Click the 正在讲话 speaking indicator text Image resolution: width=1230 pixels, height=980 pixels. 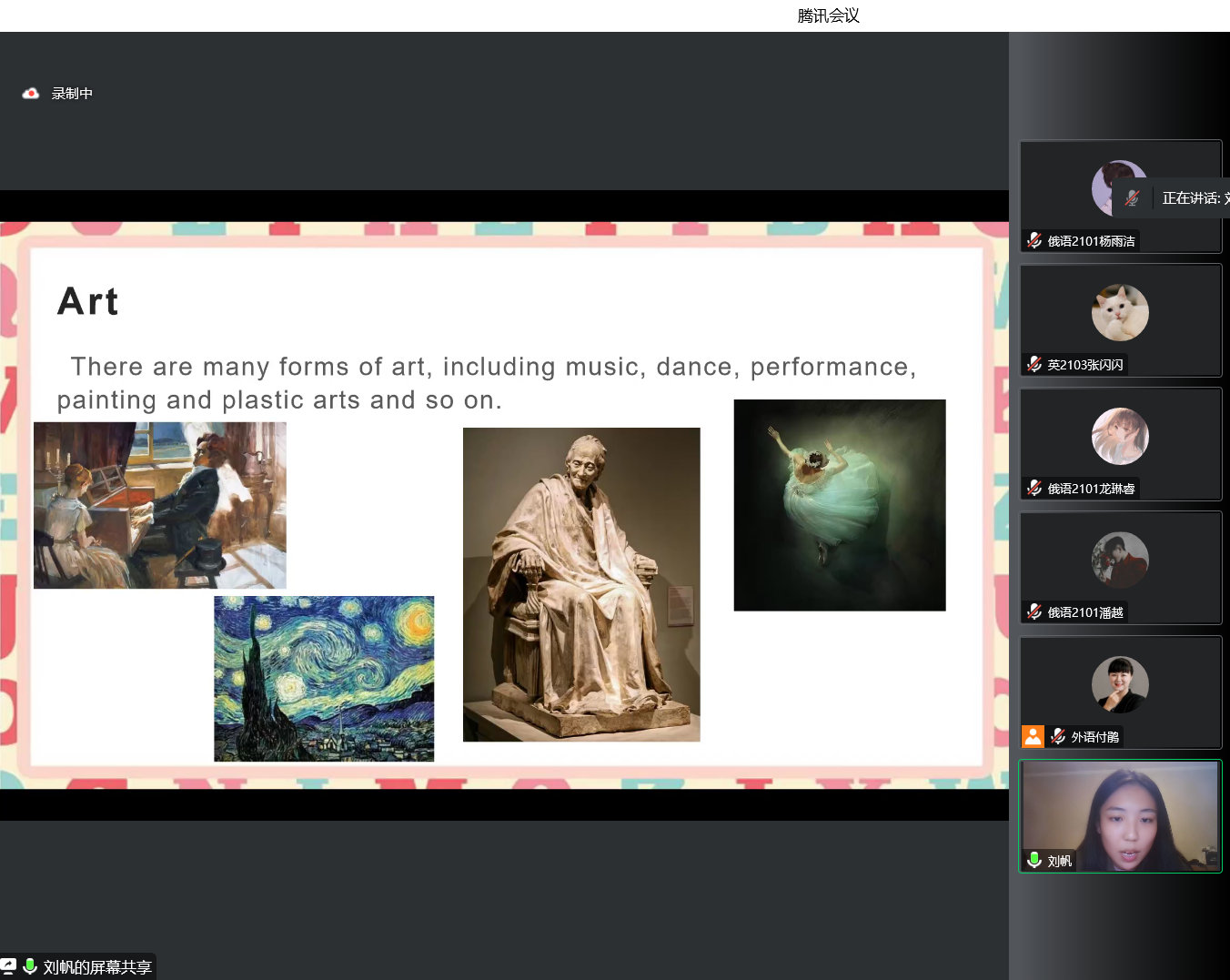tap(1195, 197)
